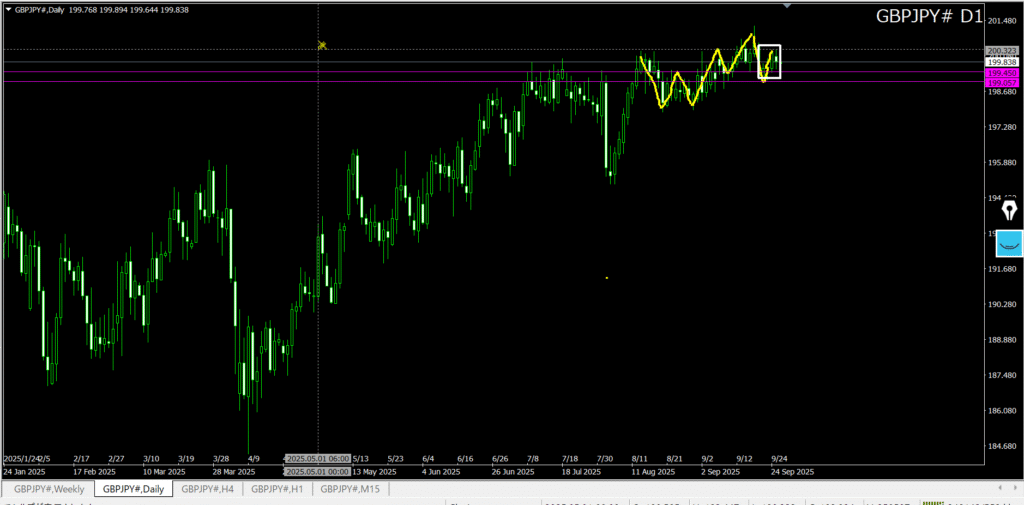
Task: Open the GBPJPY#,Daily one-click trading arrow
Action: pyautogui.click(x=9, y=9)
